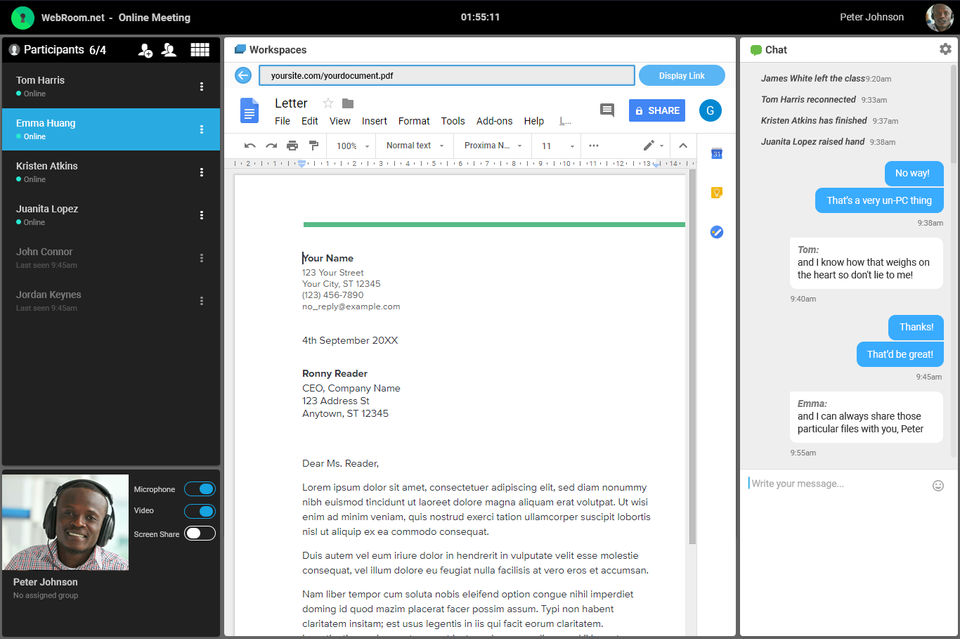The image size is (960, 639).
Task: Open the emoji picker in chat
Action: click(938, 485)
